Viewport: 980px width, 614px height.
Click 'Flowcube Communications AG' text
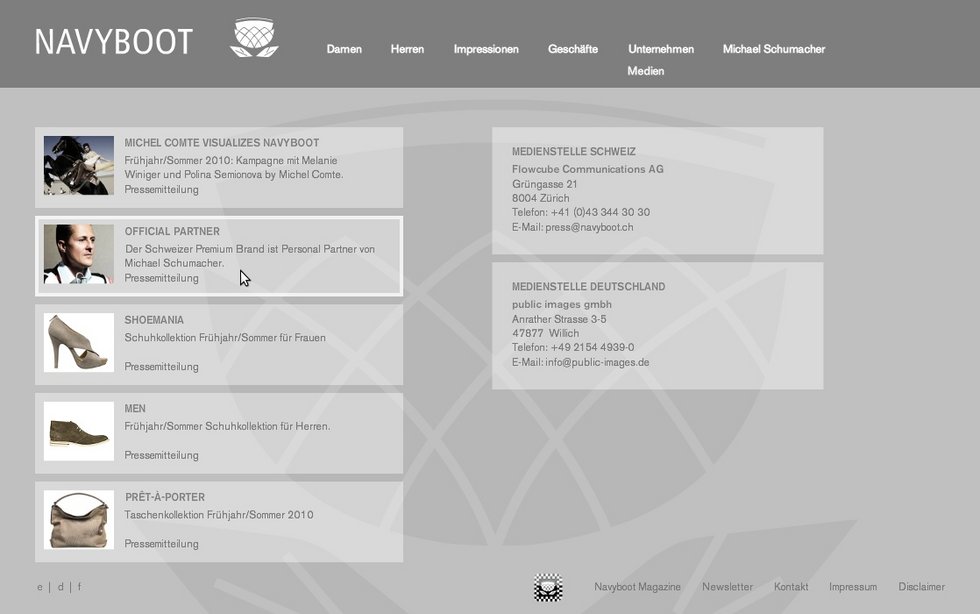(588, 169)
